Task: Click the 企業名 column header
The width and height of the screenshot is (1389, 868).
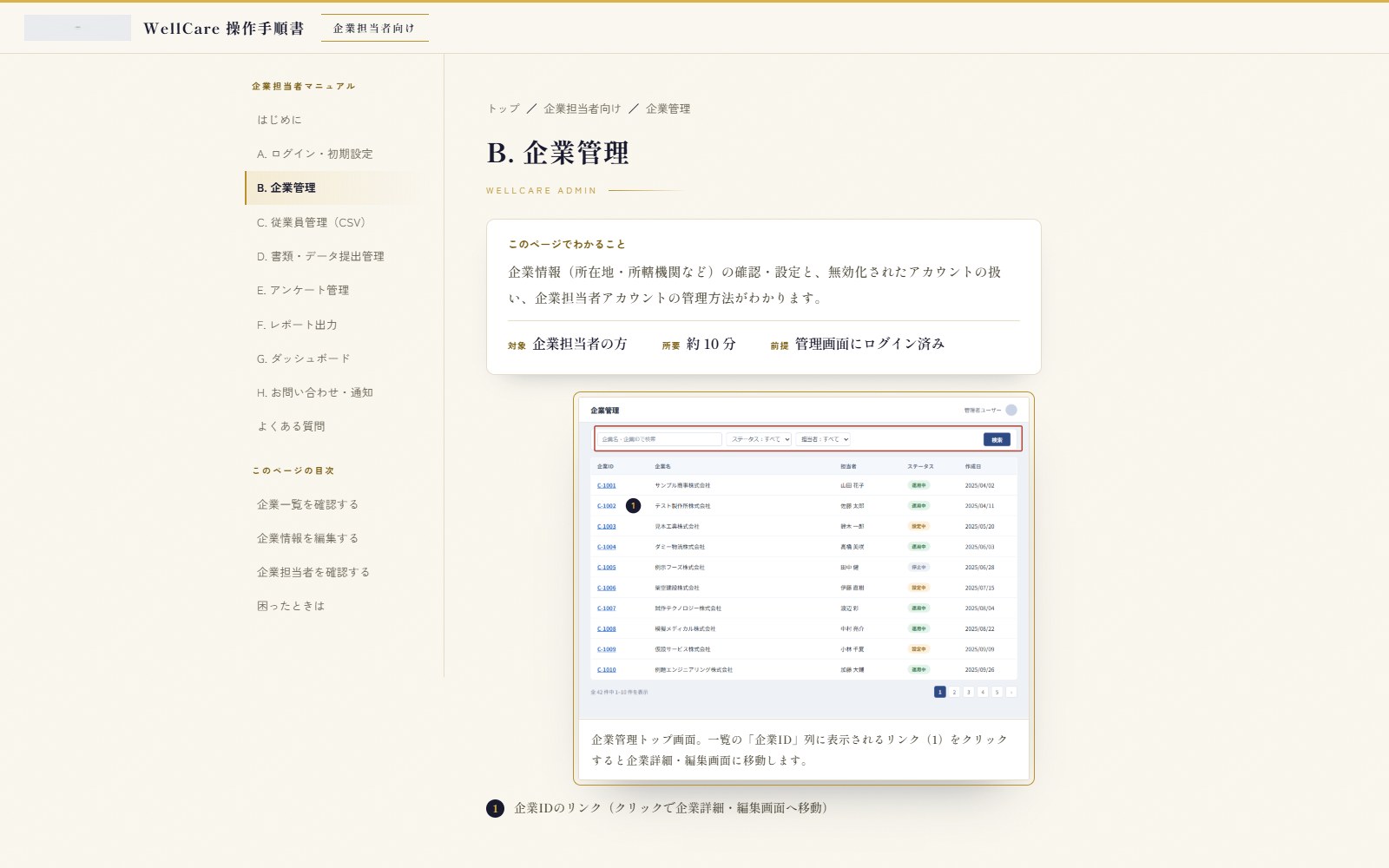Action: coord(663,467)
